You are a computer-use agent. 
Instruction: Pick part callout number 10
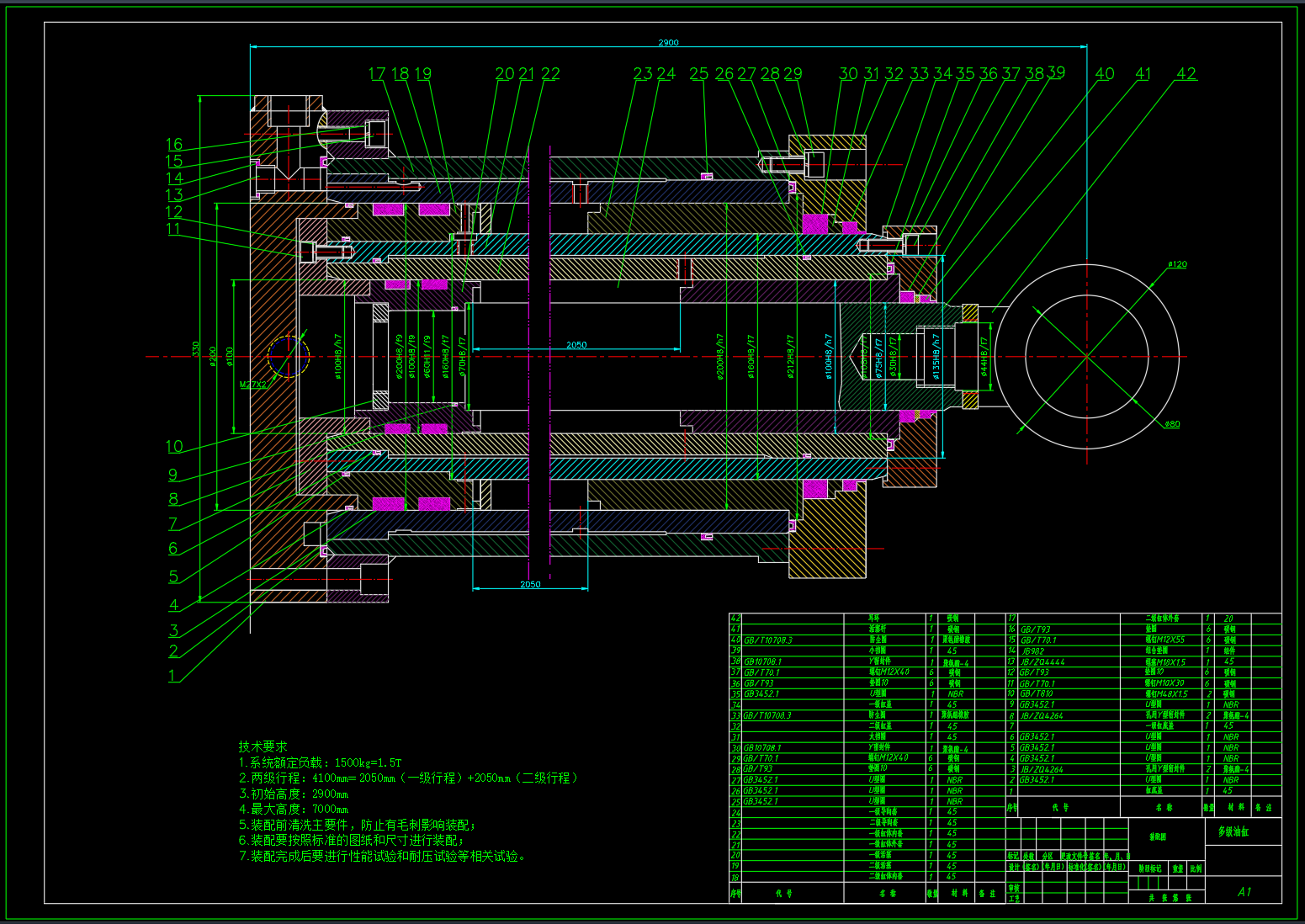pos(174,447)
